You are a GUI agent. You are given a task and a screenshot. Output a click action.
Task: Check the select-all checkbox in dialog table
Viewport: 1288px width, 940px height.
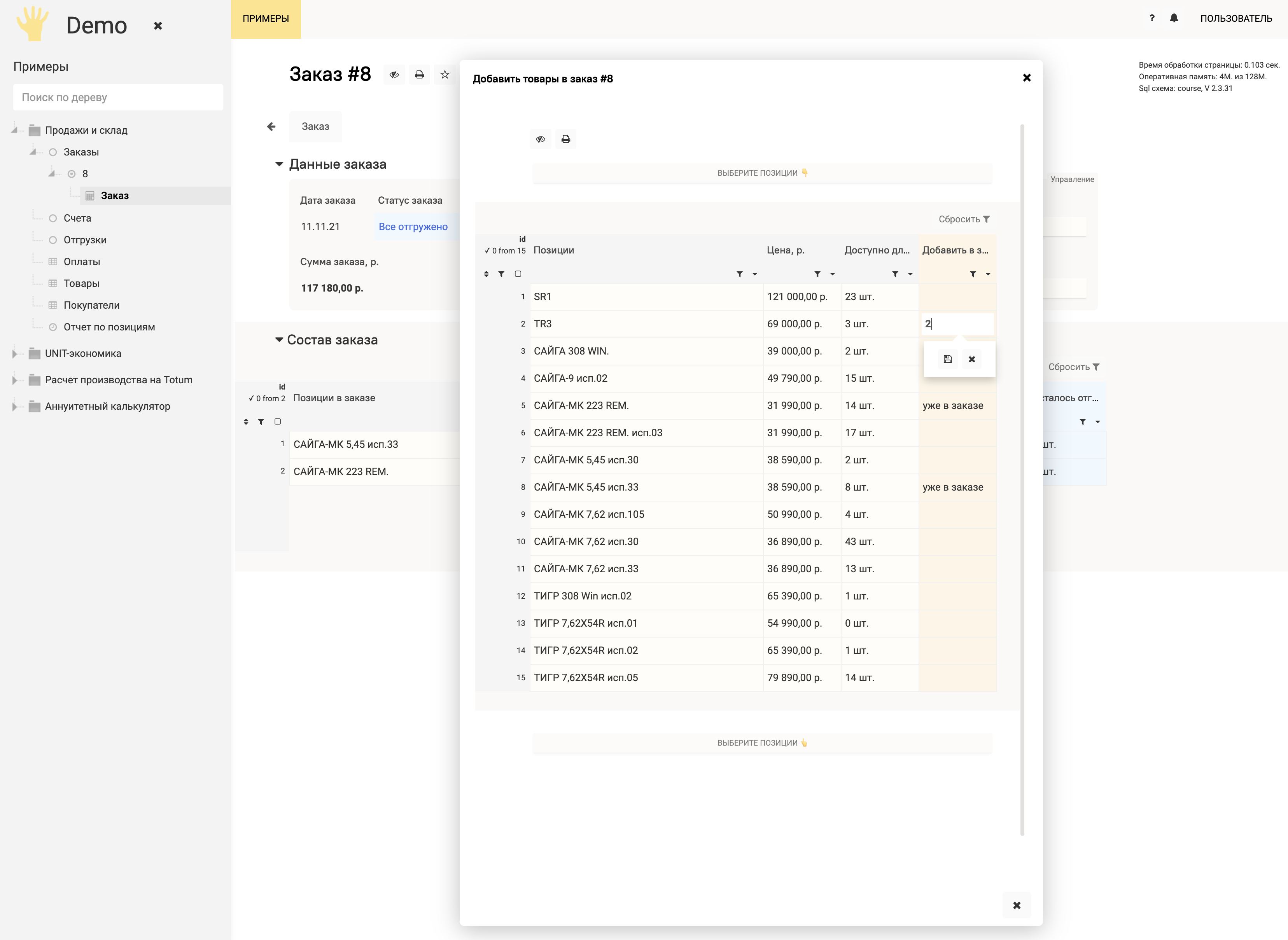tap(518, 274)
